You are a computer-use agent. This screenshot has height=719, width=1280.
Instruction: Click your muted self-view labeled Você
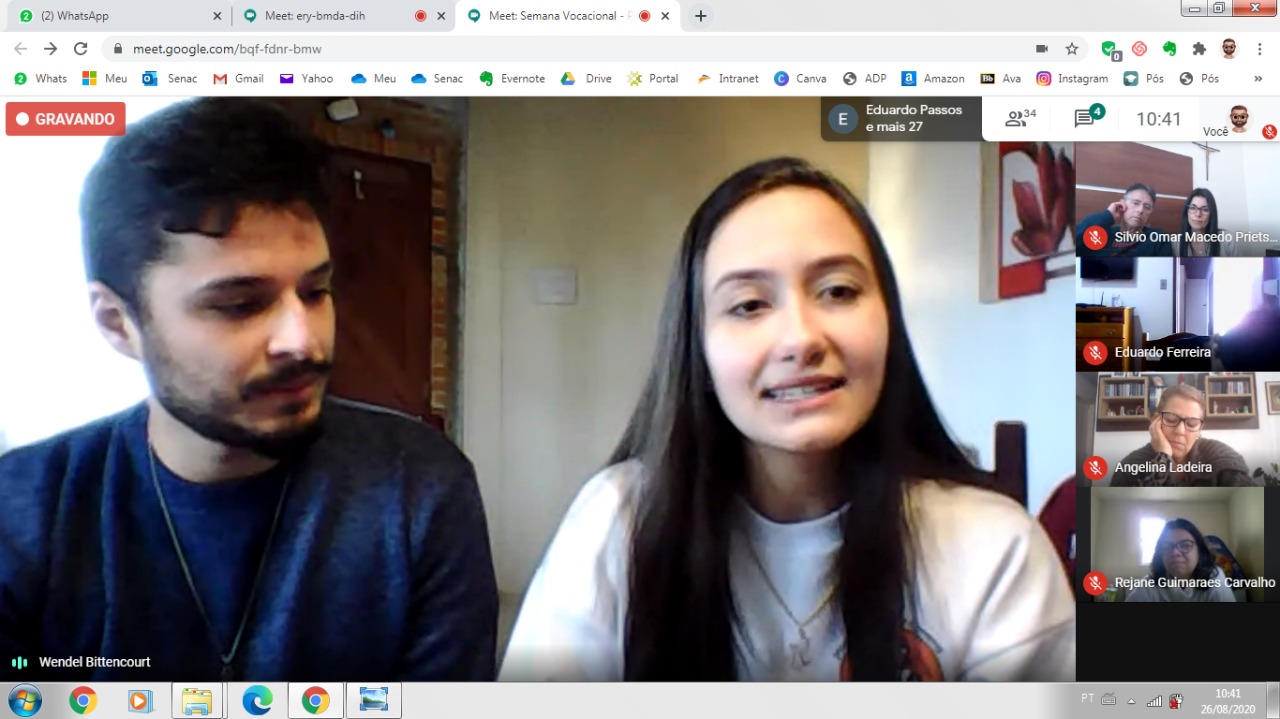pyautogui.click(x=1239, y=120)
